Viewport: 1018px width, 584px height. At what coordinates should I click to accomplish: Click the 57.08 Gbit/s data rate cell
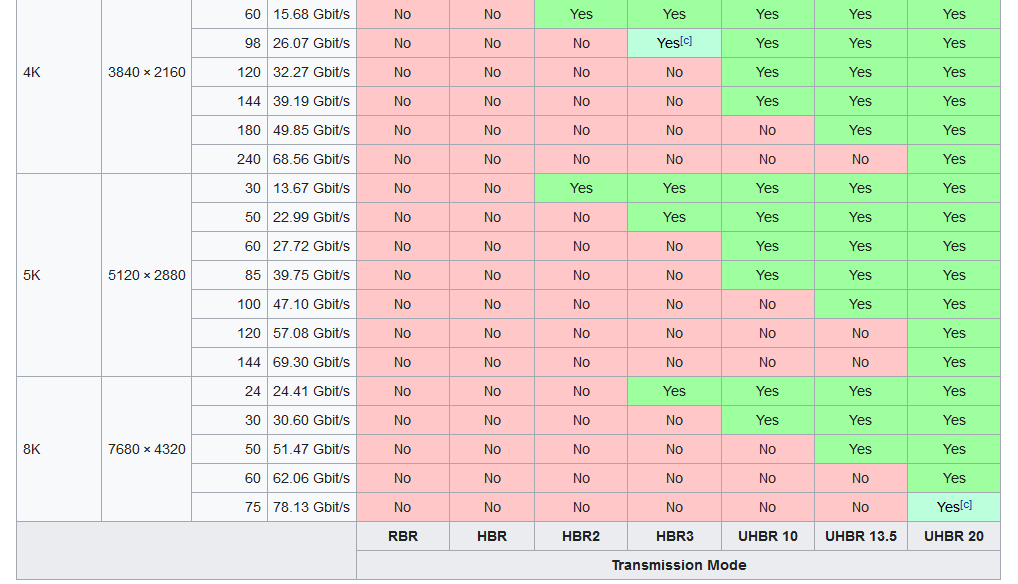pyautogui.click(x=312, y=334)
